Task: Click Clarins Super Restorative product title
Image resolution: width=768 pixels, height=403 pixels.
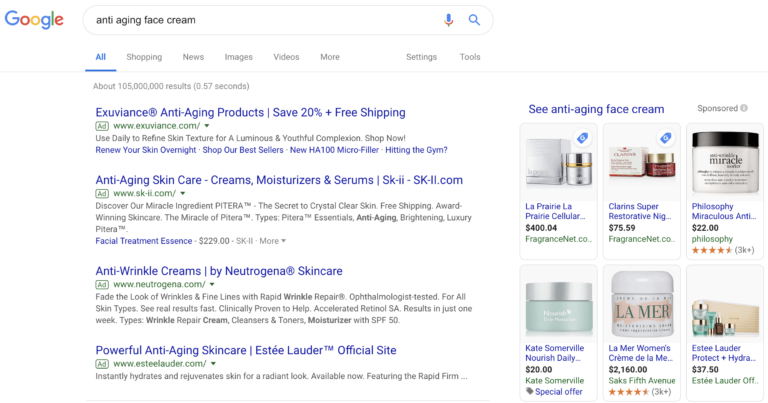Action: click(x=640, y=211)
